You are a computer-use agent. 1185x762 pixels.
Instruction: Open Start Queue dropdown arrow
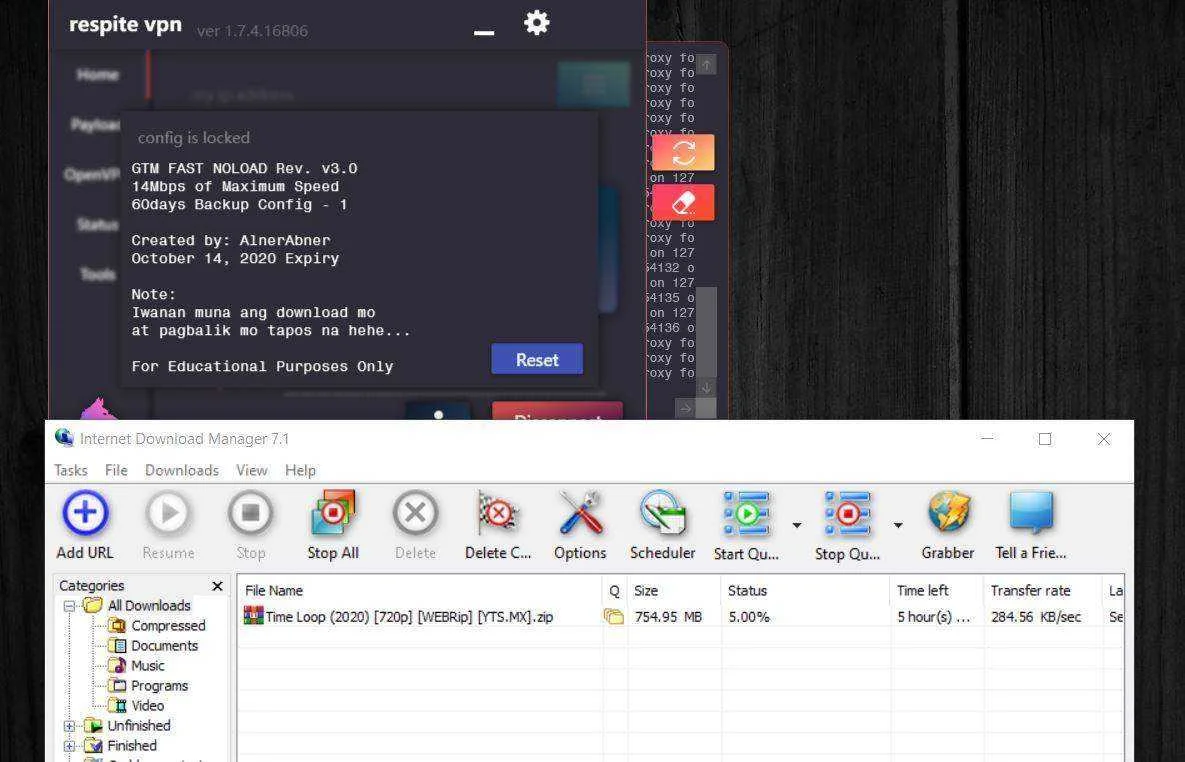(797, 525)
